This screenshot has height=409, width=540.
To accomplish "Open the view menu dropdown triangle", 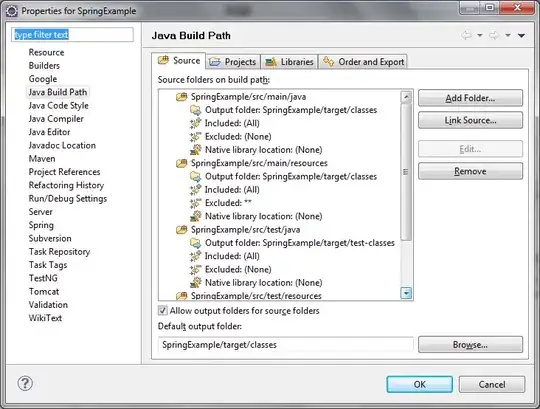I will click(x=521, y=35).
